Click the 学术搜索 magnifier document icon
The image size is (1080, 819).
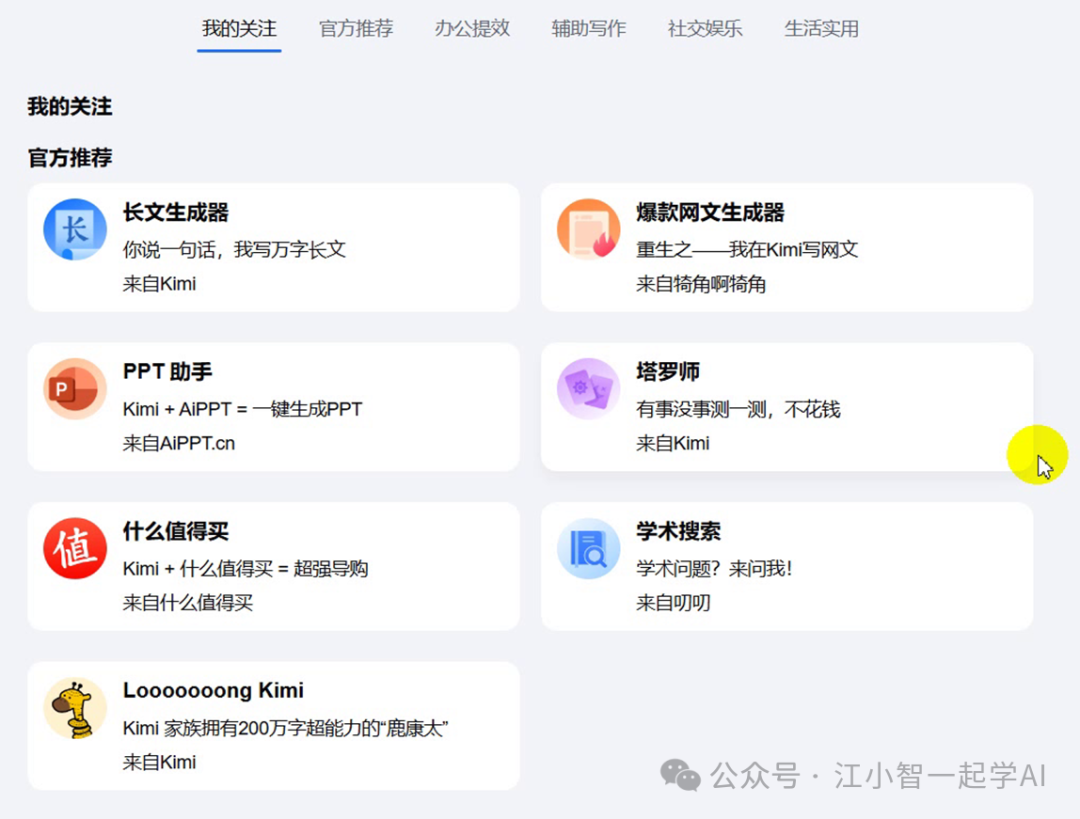588,548
